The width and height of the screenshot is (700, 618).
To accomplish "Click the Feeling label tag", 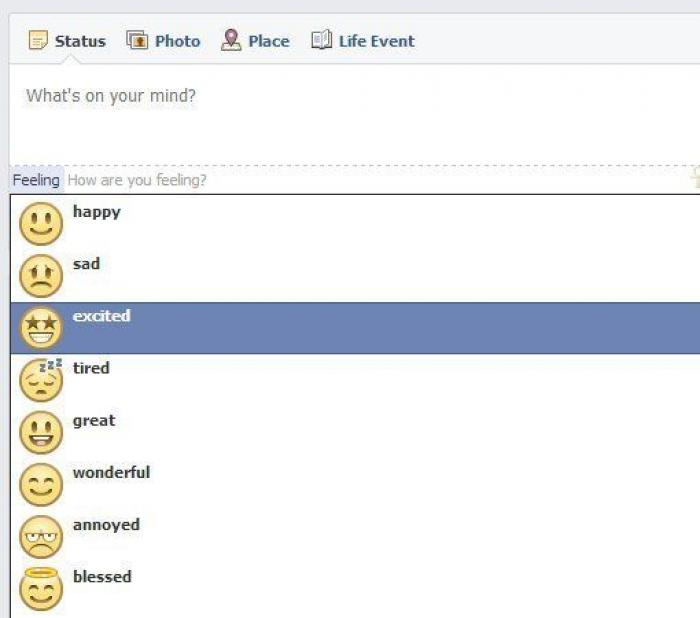I will click(x=36, y=180).
